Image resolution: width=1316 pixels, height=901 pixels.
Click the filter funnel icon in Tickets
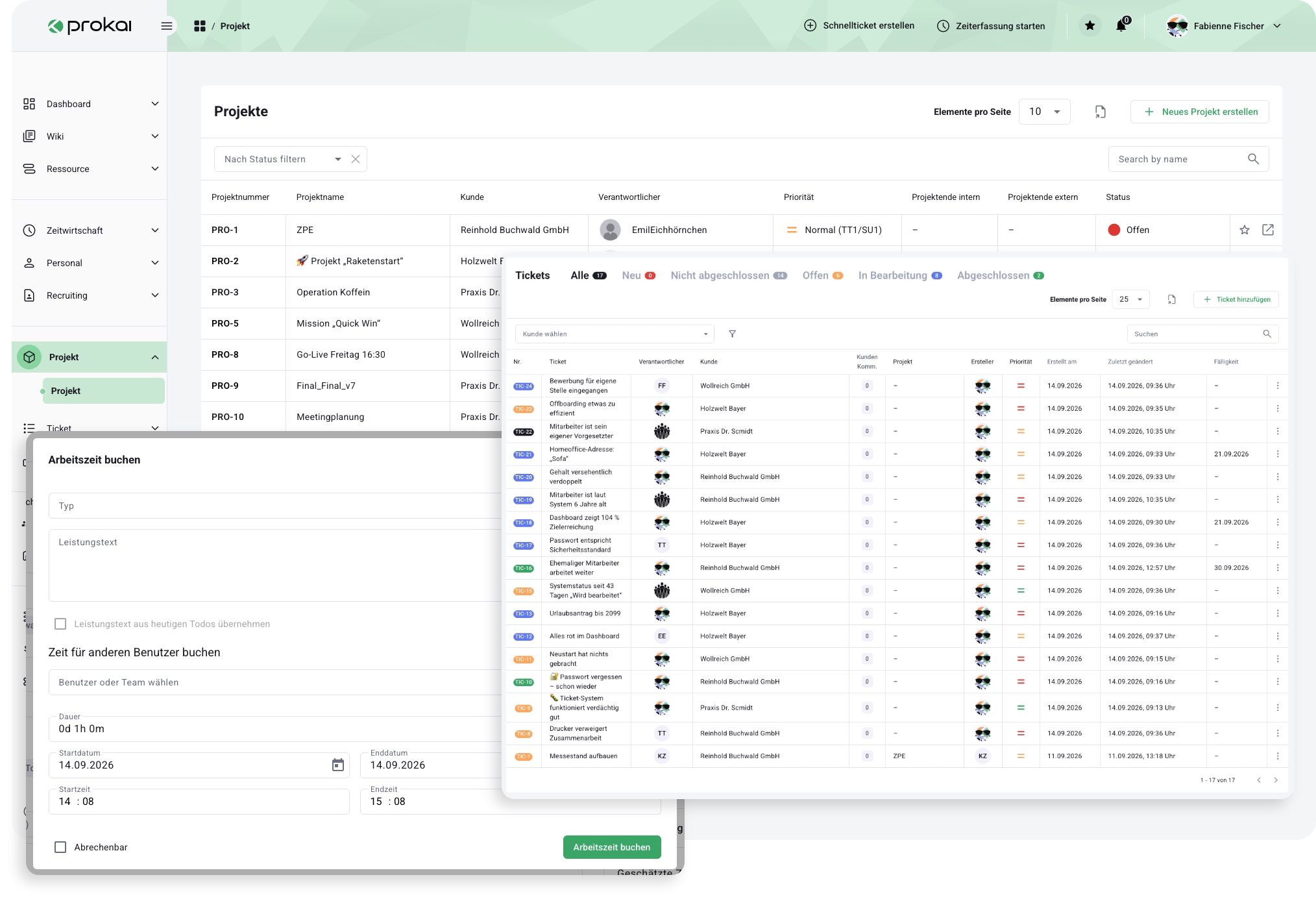(732, 334)
